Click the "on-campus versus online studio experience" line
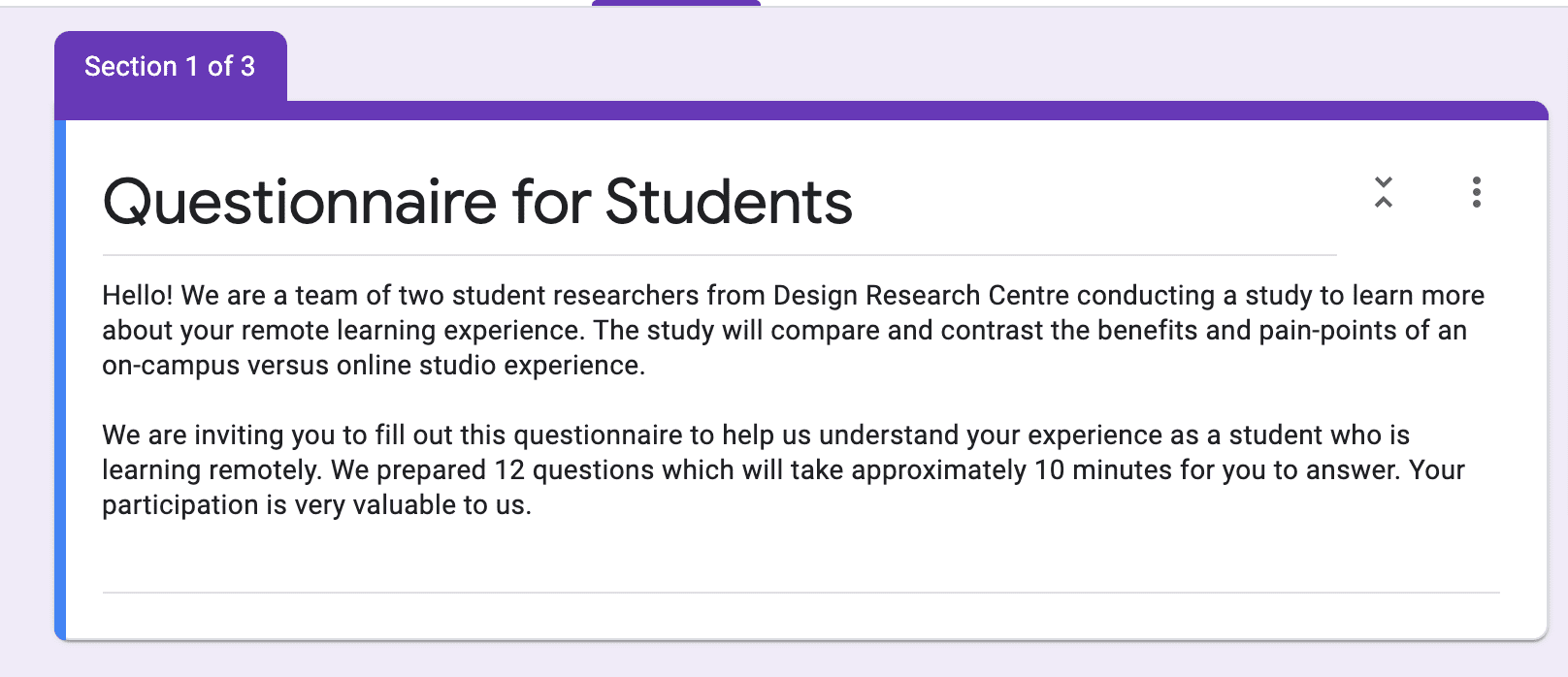This screenshot has width=1568, height=677. (x=374, y=365)
